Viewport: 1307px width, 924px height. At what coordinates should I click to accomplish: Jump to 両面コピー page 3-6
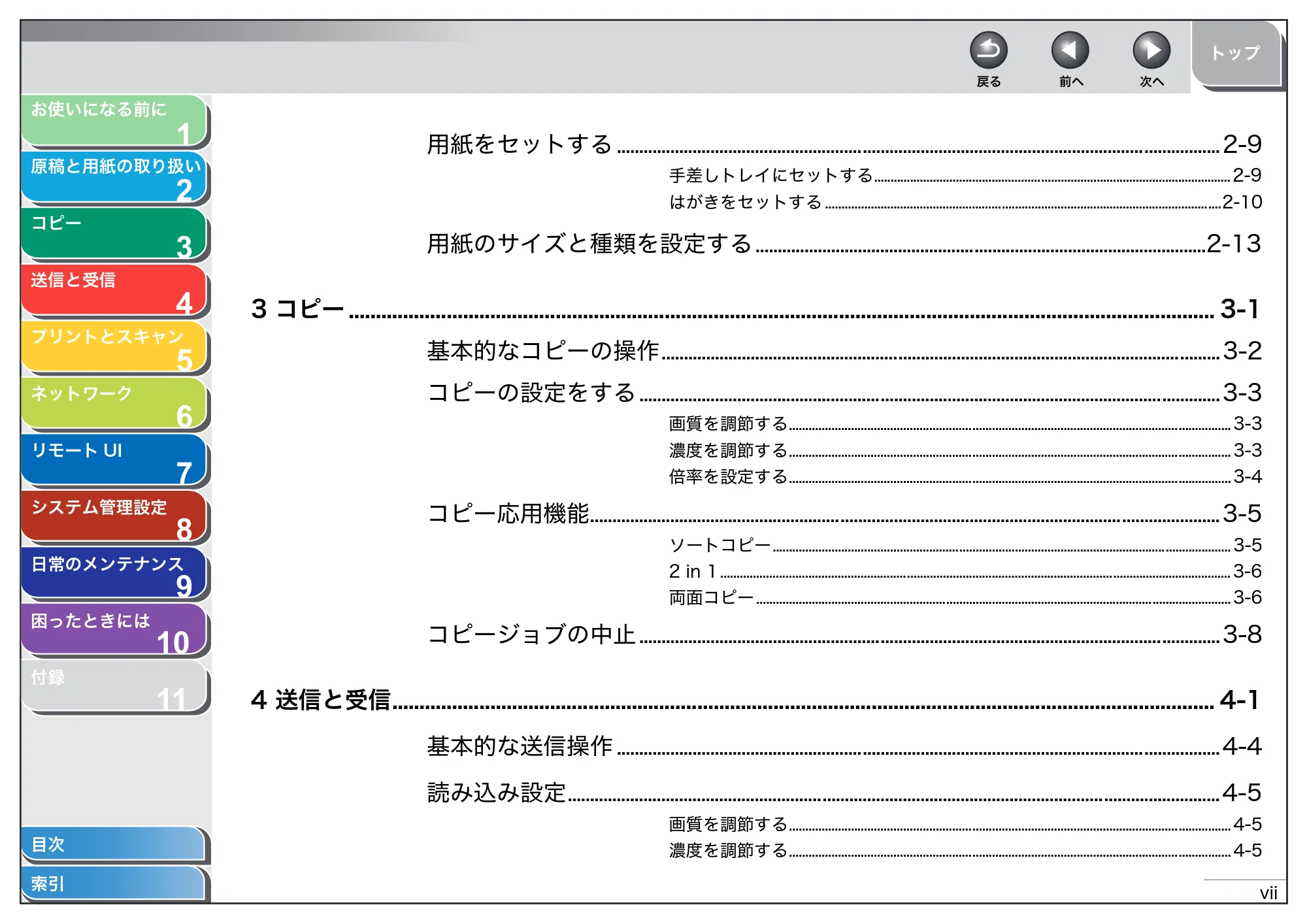click(x=965, y=597)
